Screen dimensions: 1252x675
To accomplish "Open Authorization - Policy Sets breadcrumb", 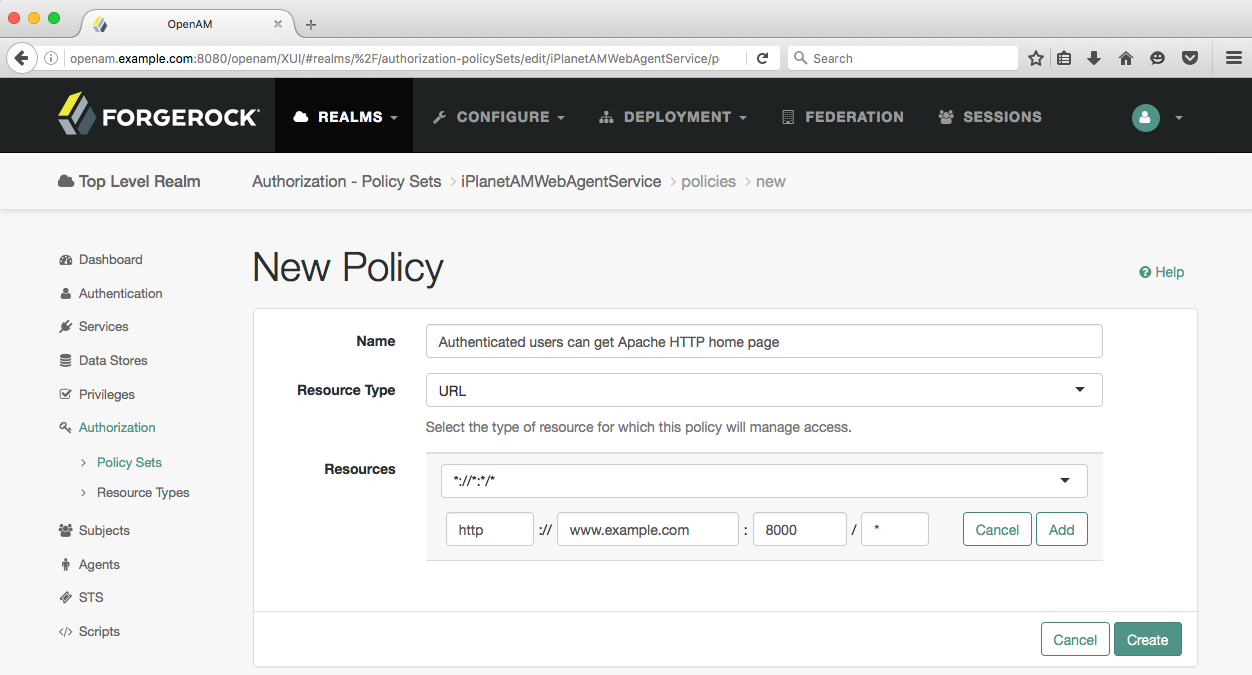I will 347,182.
